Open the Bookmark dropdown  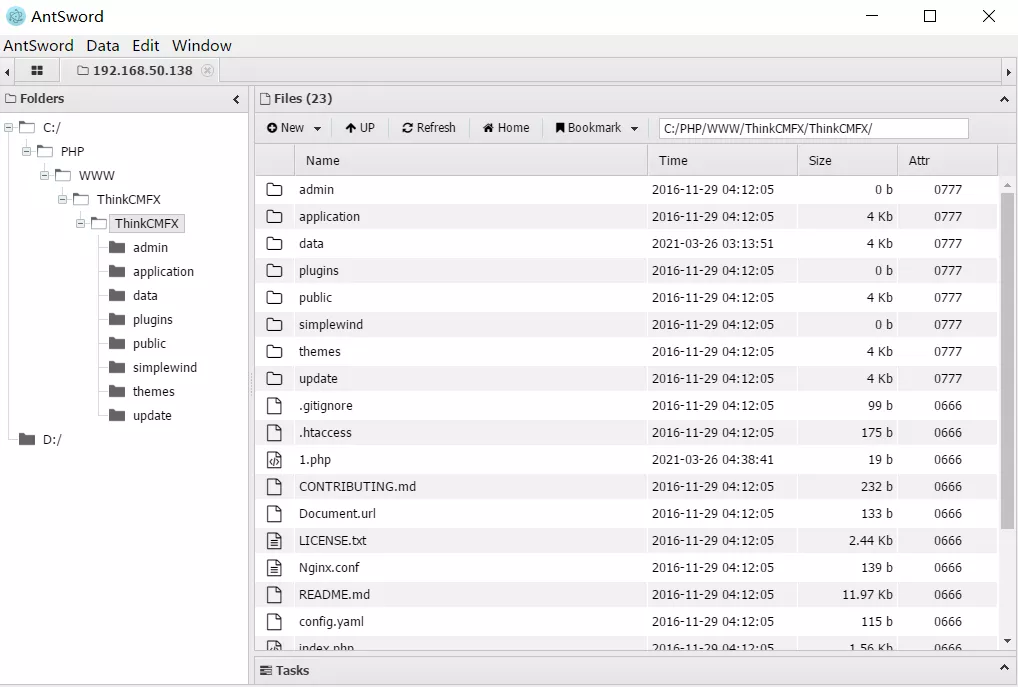pos(597,128)
